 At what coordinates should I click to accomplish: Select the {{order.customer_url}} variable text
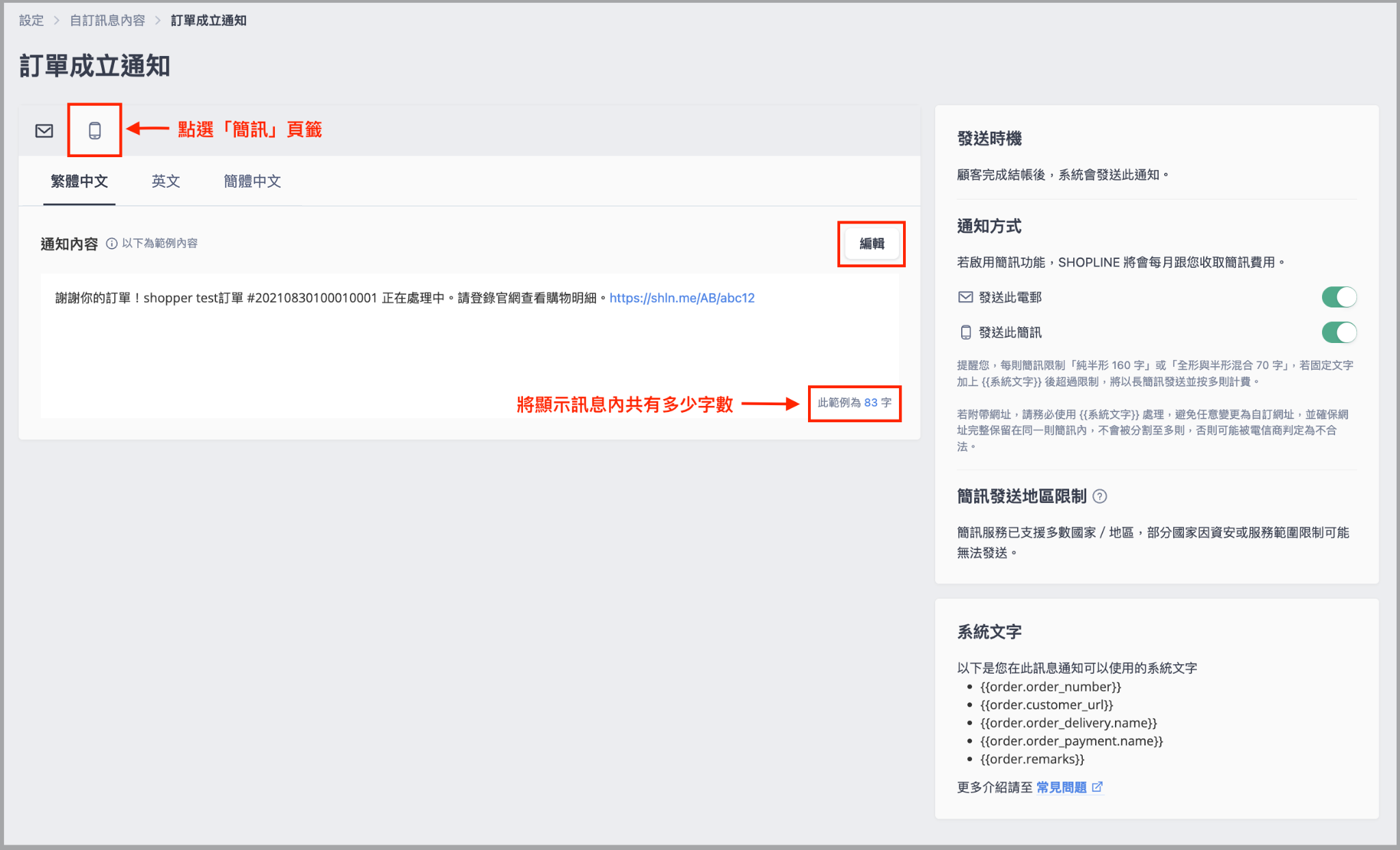(x=1046, y=704)
